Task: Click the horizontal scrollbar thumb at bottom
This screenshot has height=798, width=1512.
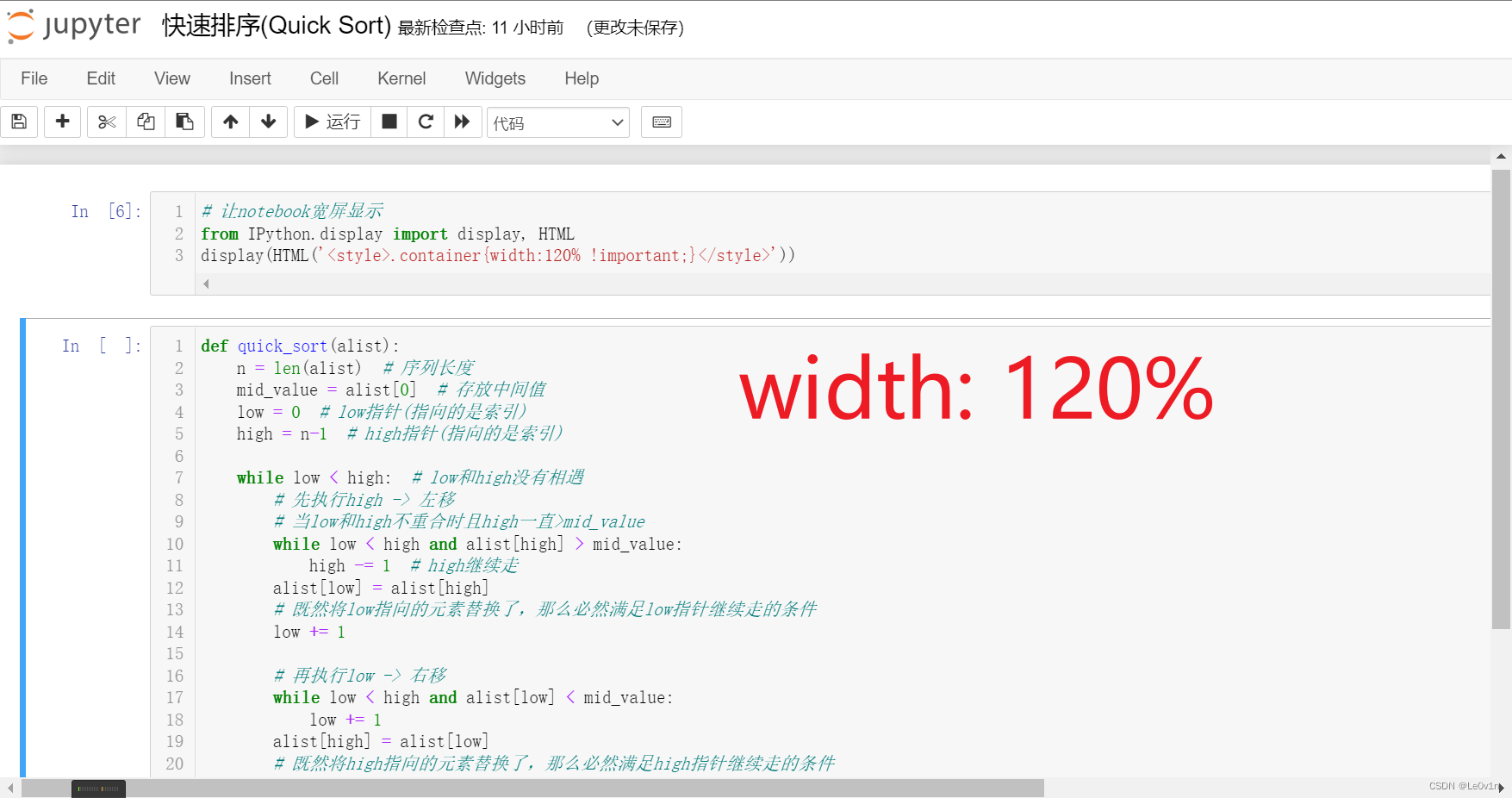Action: [x=532, y=789]
